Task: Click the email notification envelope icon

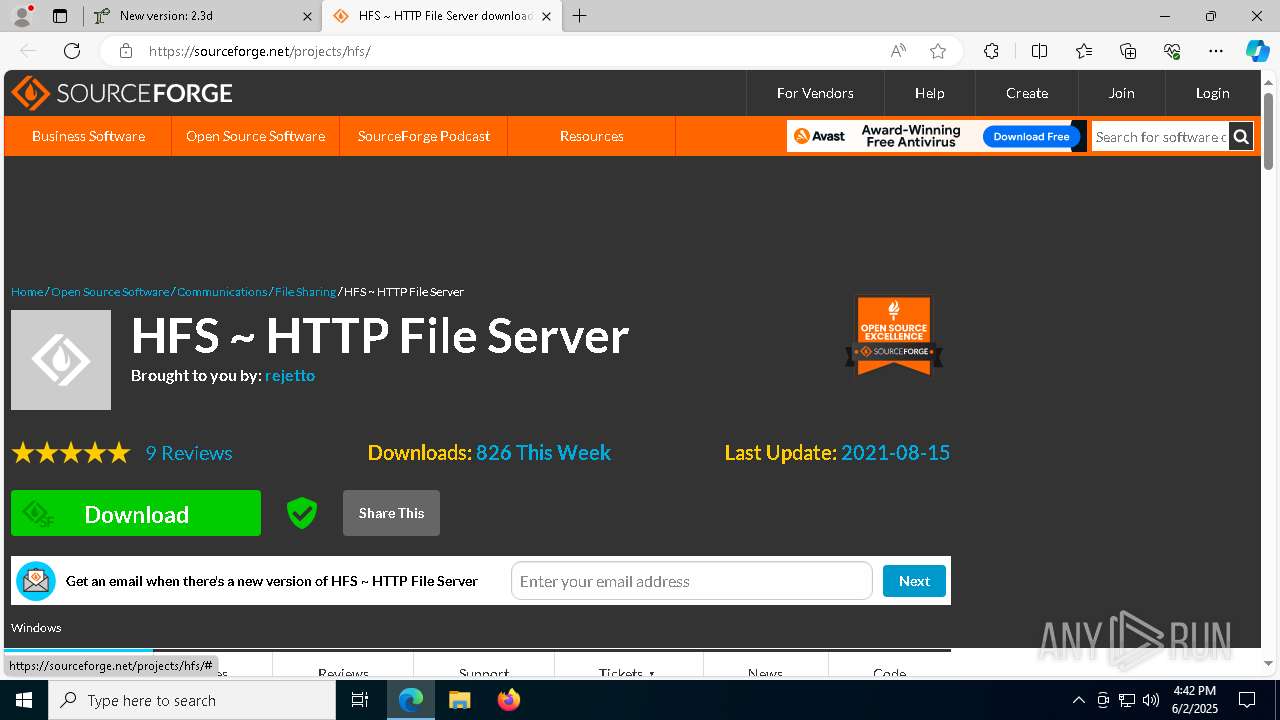Action: (x=36, y=581)
